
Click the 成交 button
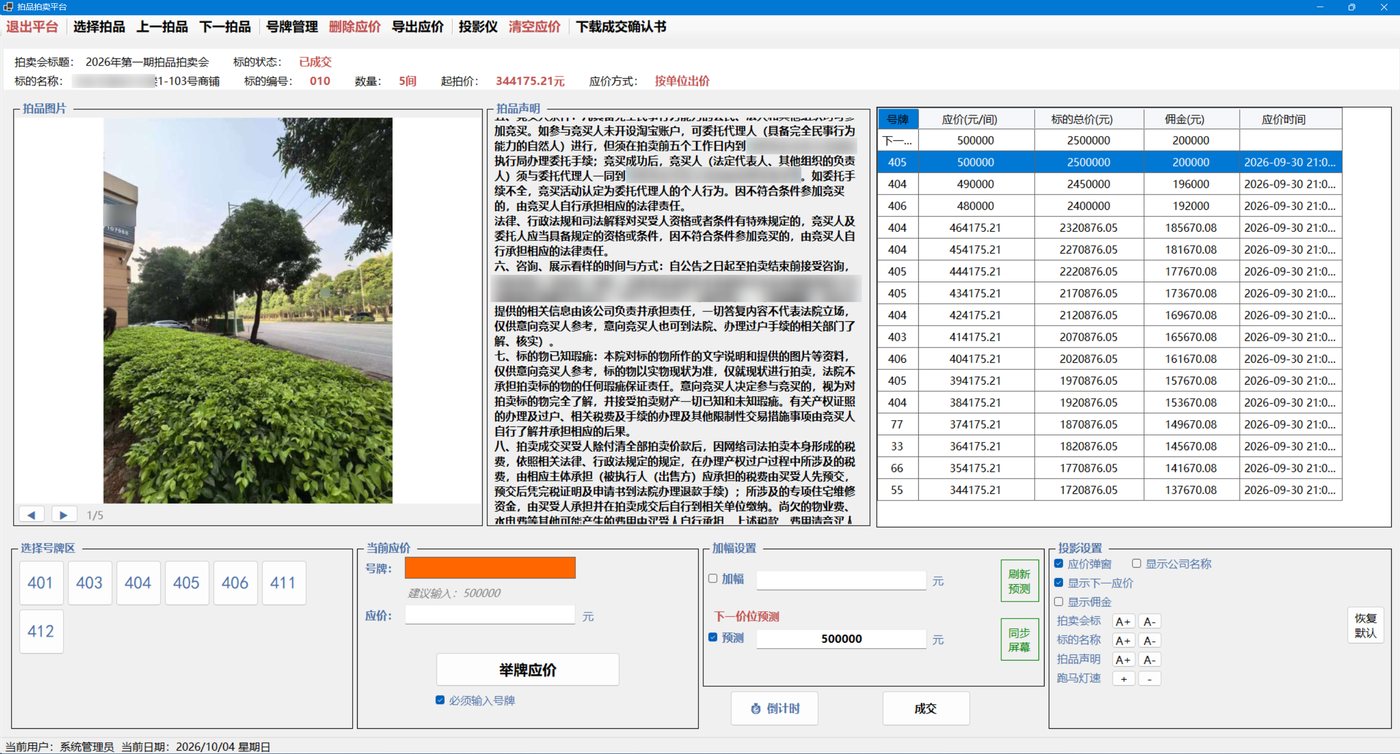pos(926,709)
